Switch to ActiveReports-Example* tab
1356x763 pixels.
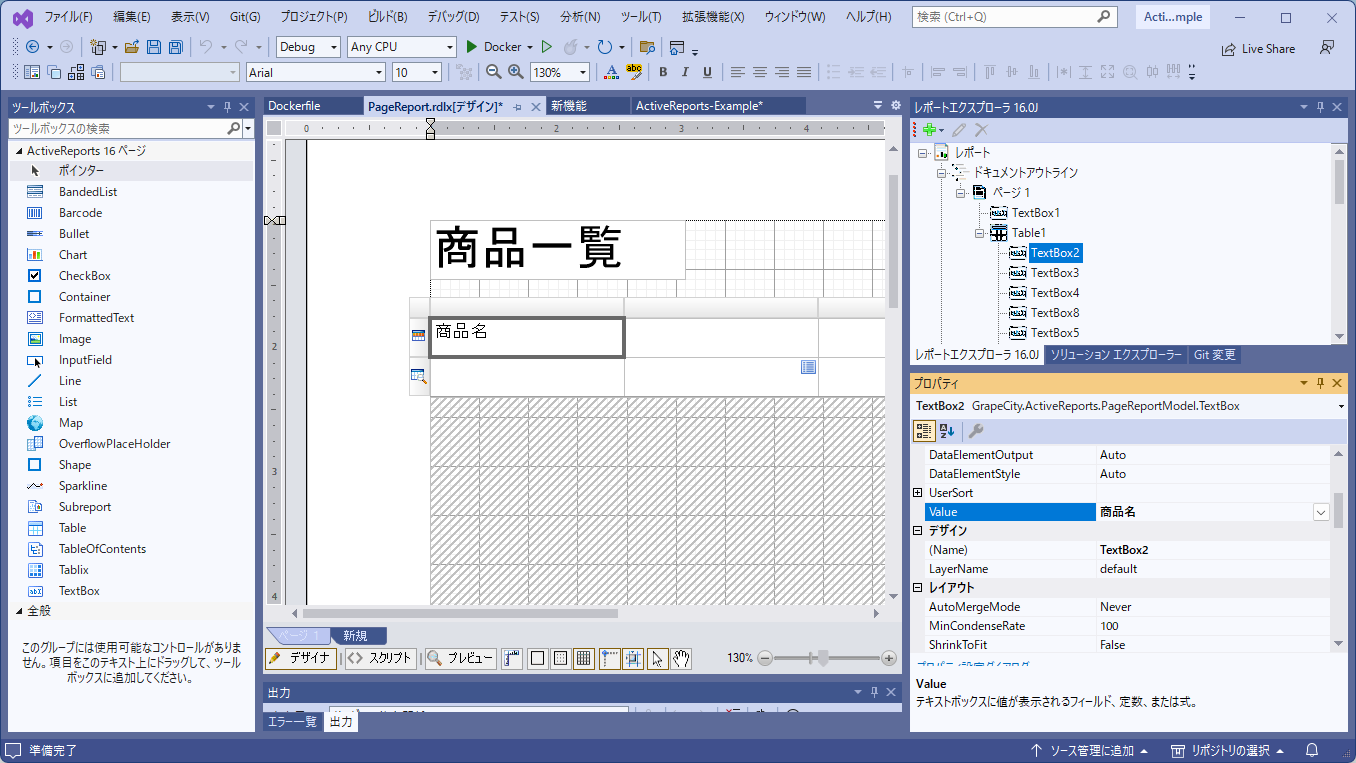coord(699,106)
